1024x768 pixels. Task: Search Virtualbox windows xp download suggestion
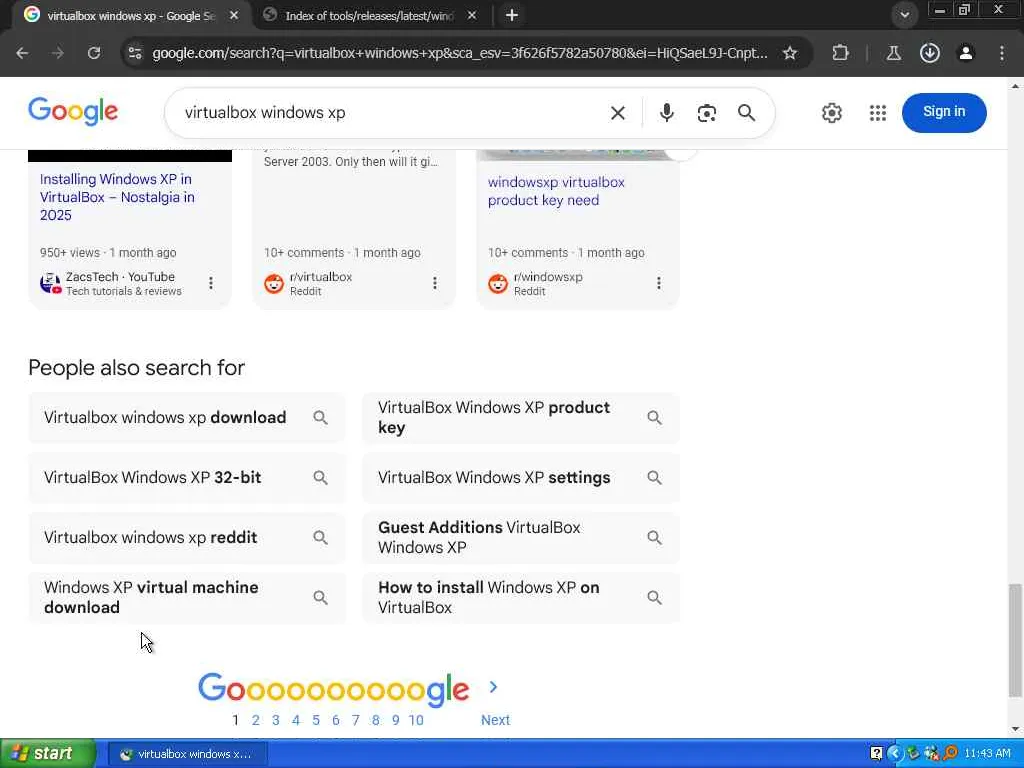187,417
